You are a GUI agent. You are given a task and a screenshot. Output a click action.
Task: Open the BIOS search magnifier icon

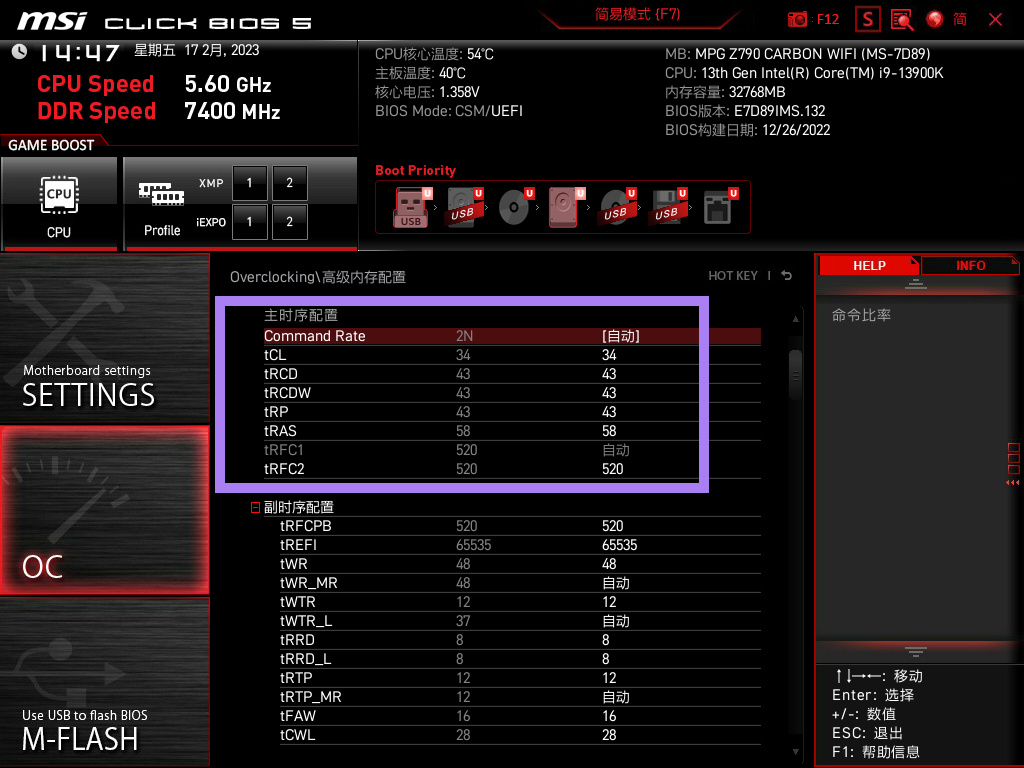click(x=902, y=19)
